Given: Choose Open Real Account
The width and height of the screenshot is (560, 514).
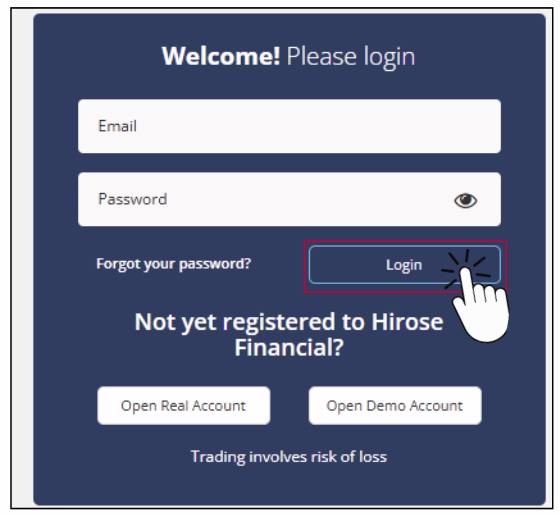Looking at the screenshot, I should click(x=184, y=406).
